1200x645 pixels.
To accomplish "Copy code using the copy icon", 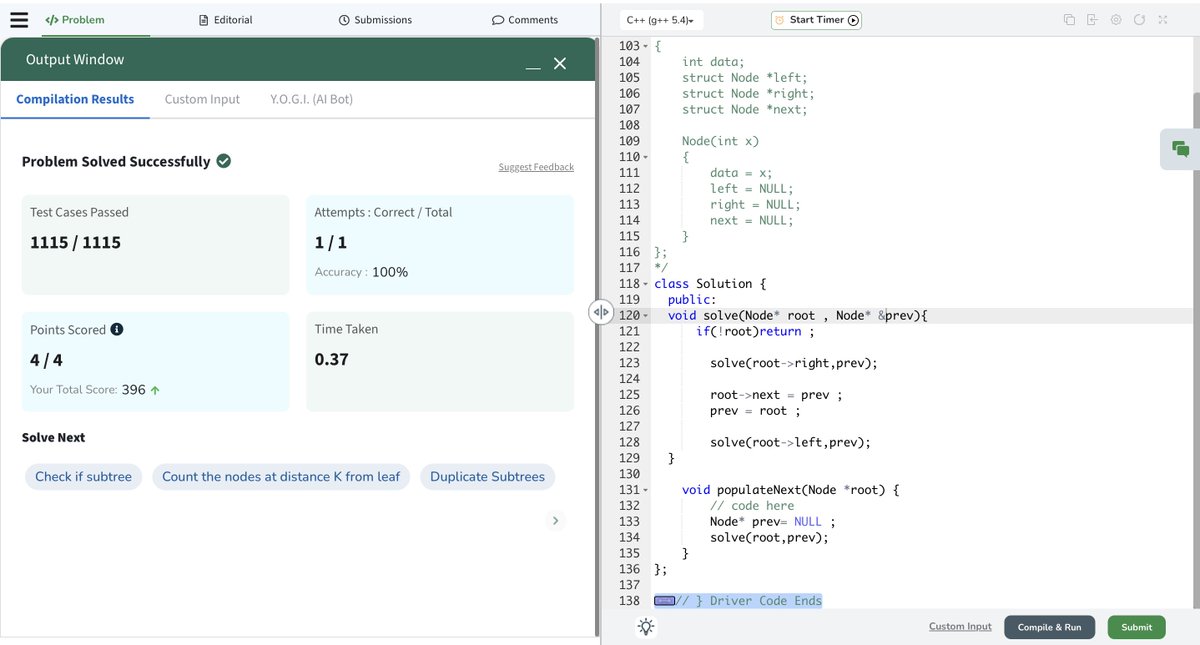I will (x=1069, y=20).
